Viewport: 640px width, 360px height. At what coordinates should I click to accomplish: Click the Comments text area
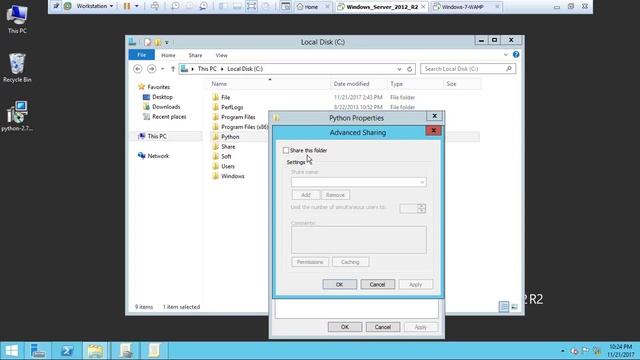pyautogui.click(x=359, y=240)
